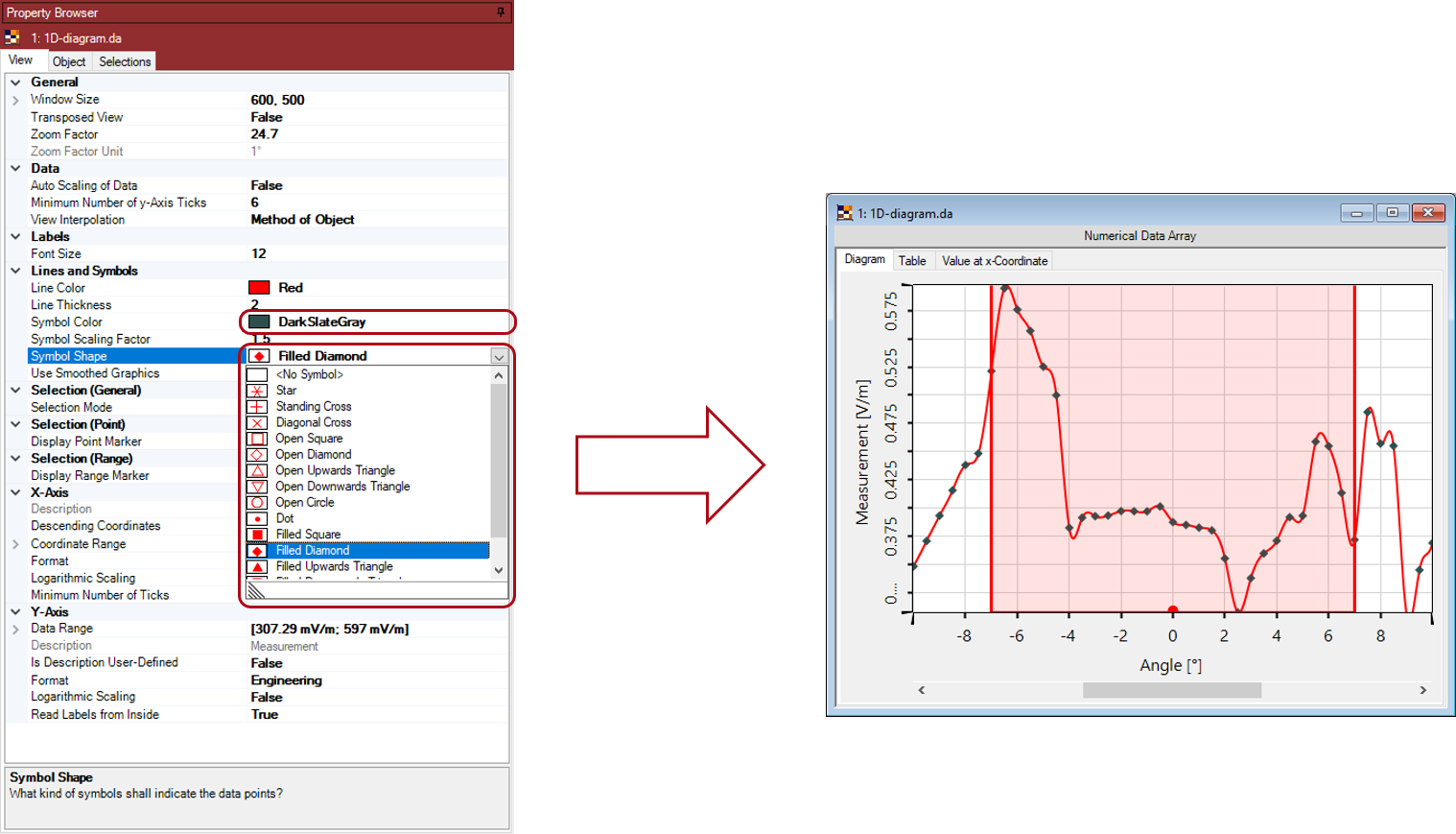Click the red marker at angle 0
The width and height of the screenshot is (1456, 834).
coord(1172,609)
